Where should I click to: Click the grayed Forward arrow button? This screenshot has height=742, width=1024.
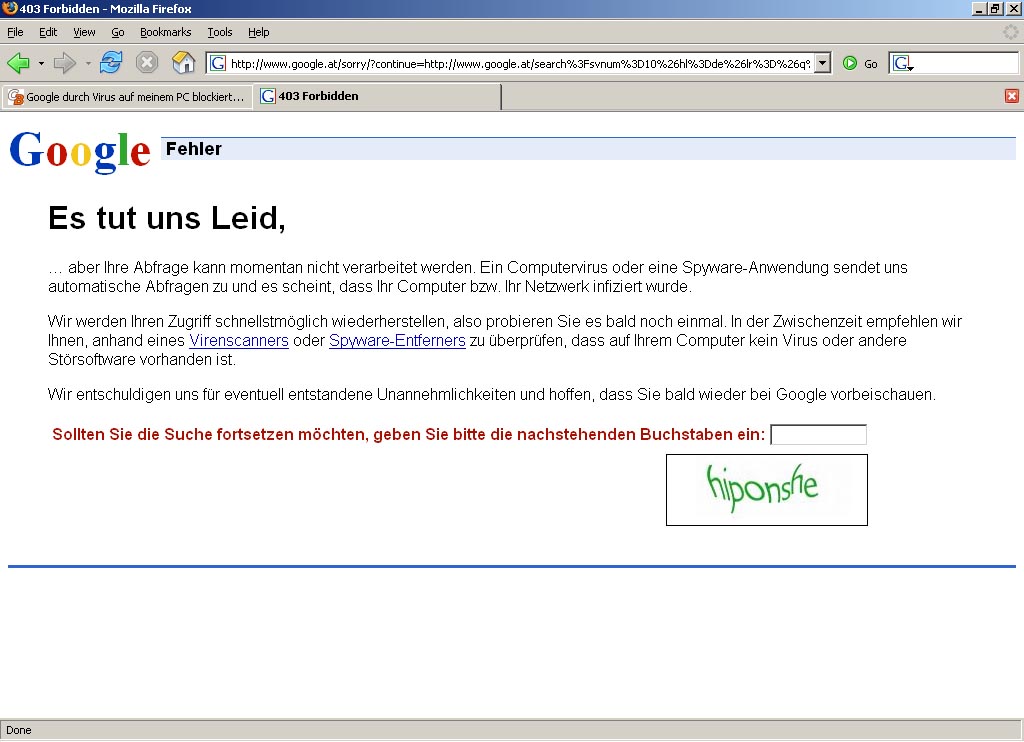[x=65, y=63]
